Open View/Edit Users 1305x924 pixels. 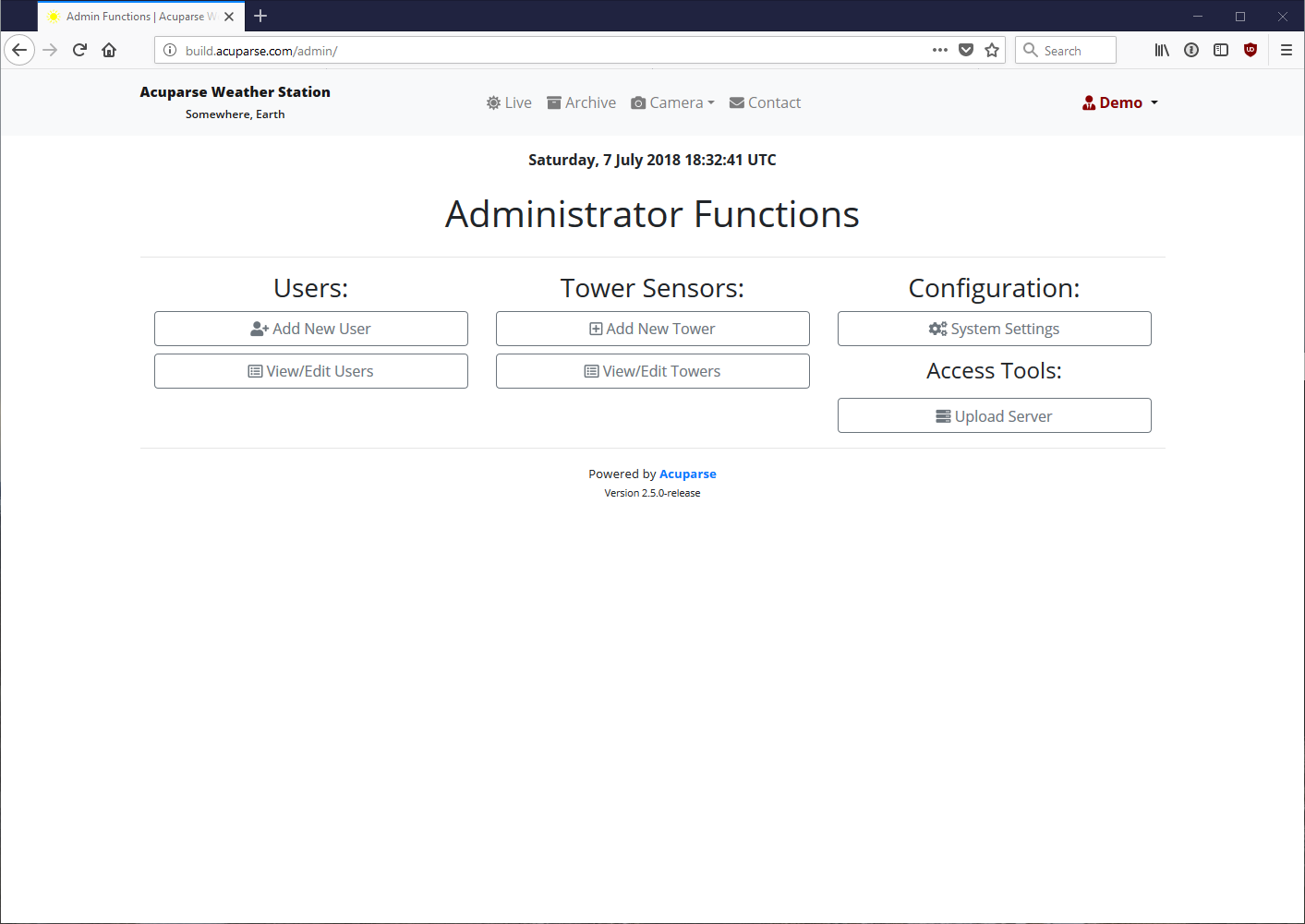click(311, 371)
